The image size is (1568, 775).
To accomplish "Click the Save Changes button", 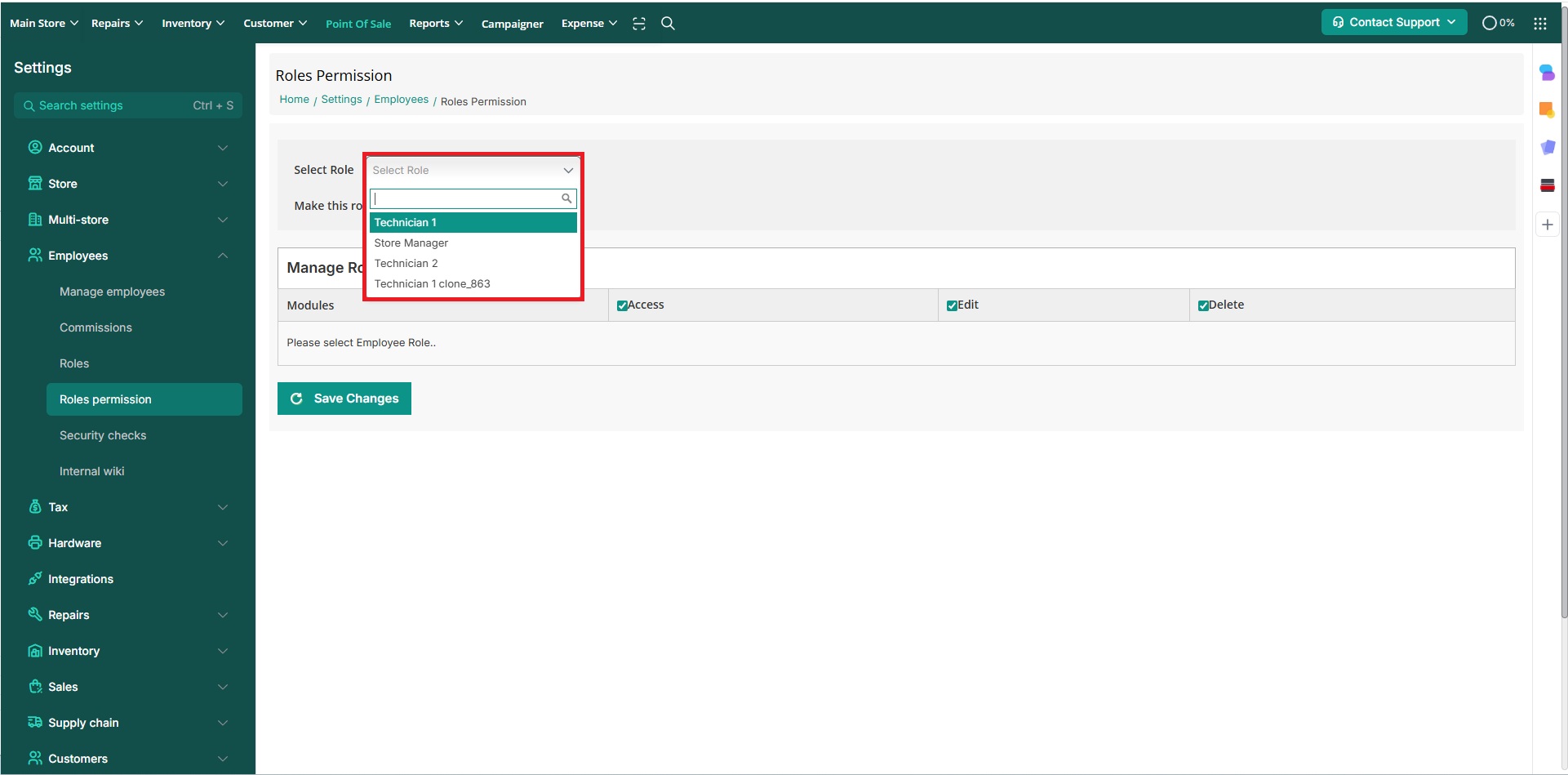I will pyautogui.click(x=344, y=399).
